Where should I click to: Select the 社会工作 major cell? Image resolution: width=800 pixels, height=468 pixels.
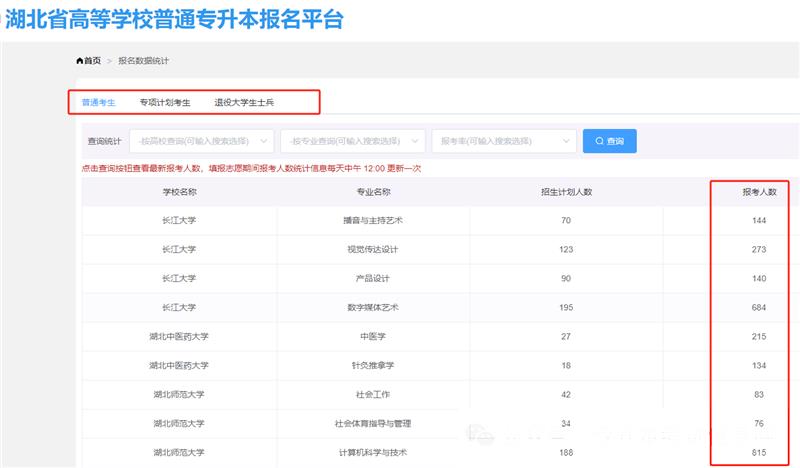(x=373, y=395)
